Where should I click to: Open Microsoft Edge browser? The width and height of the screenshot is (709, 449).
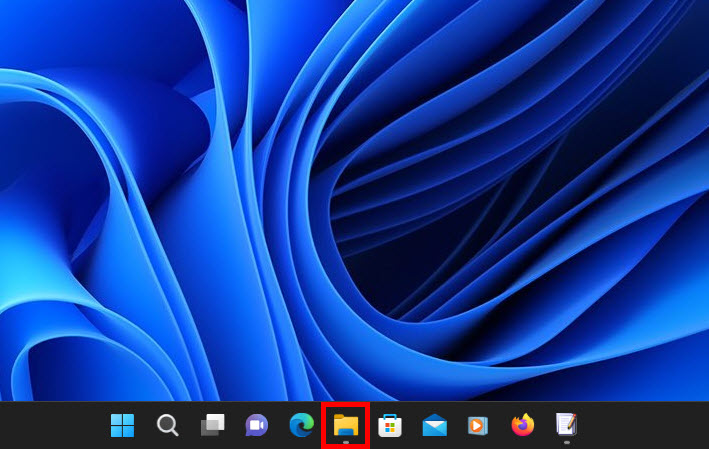[301, 425]
